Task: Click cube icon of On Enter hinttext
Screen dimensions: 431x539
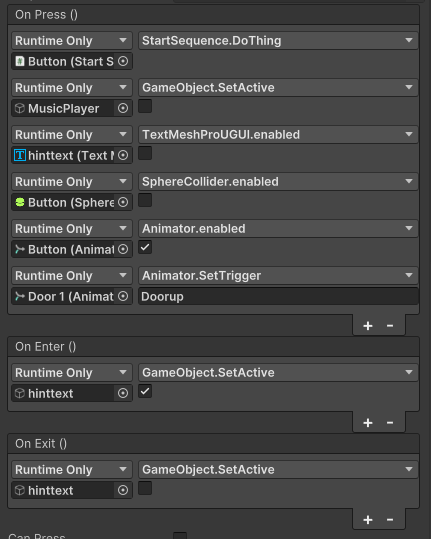Action: pyautogui.click(x=20, y=393)
